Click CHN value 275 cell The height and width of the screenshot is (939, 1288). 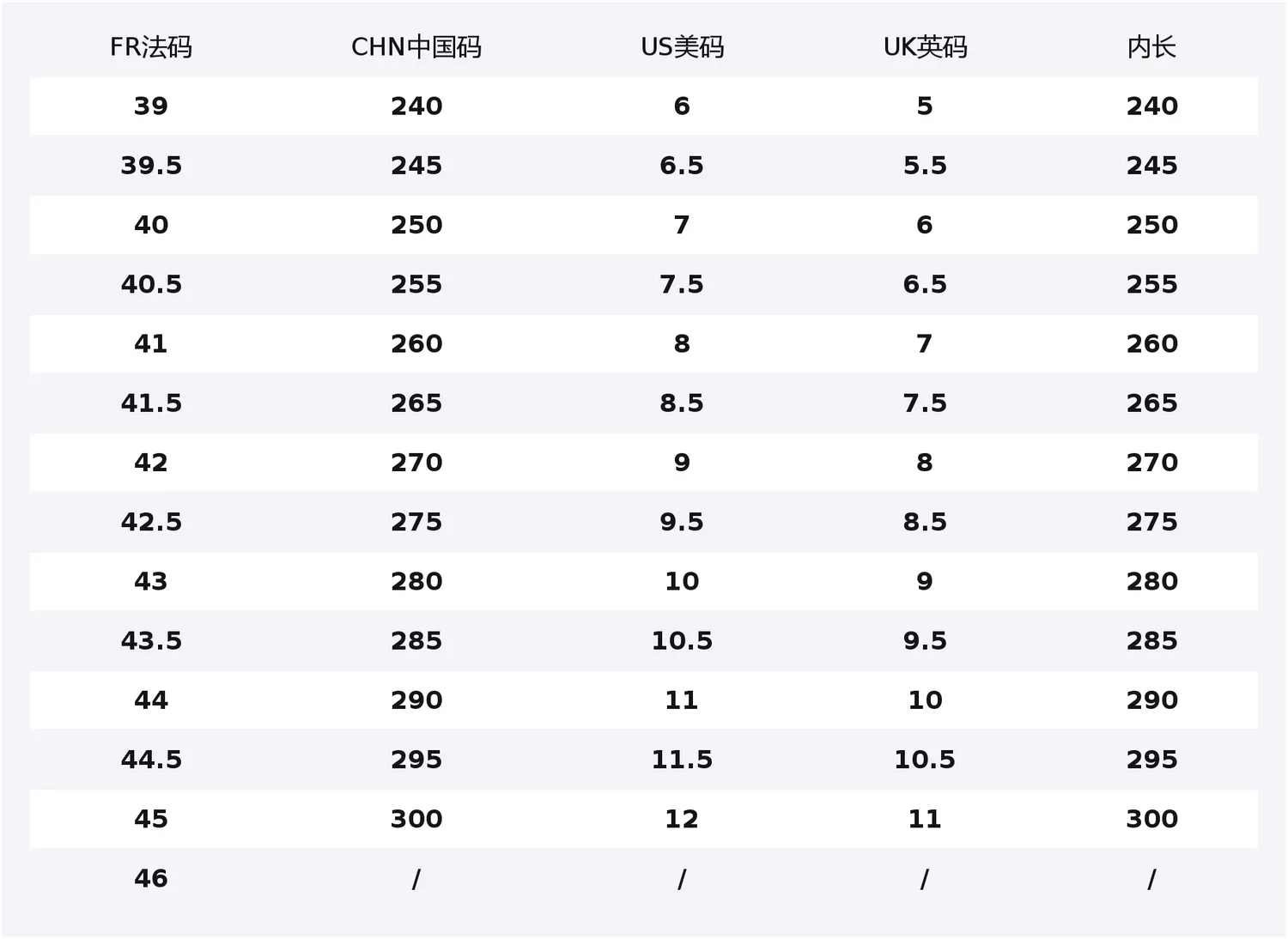416,522
